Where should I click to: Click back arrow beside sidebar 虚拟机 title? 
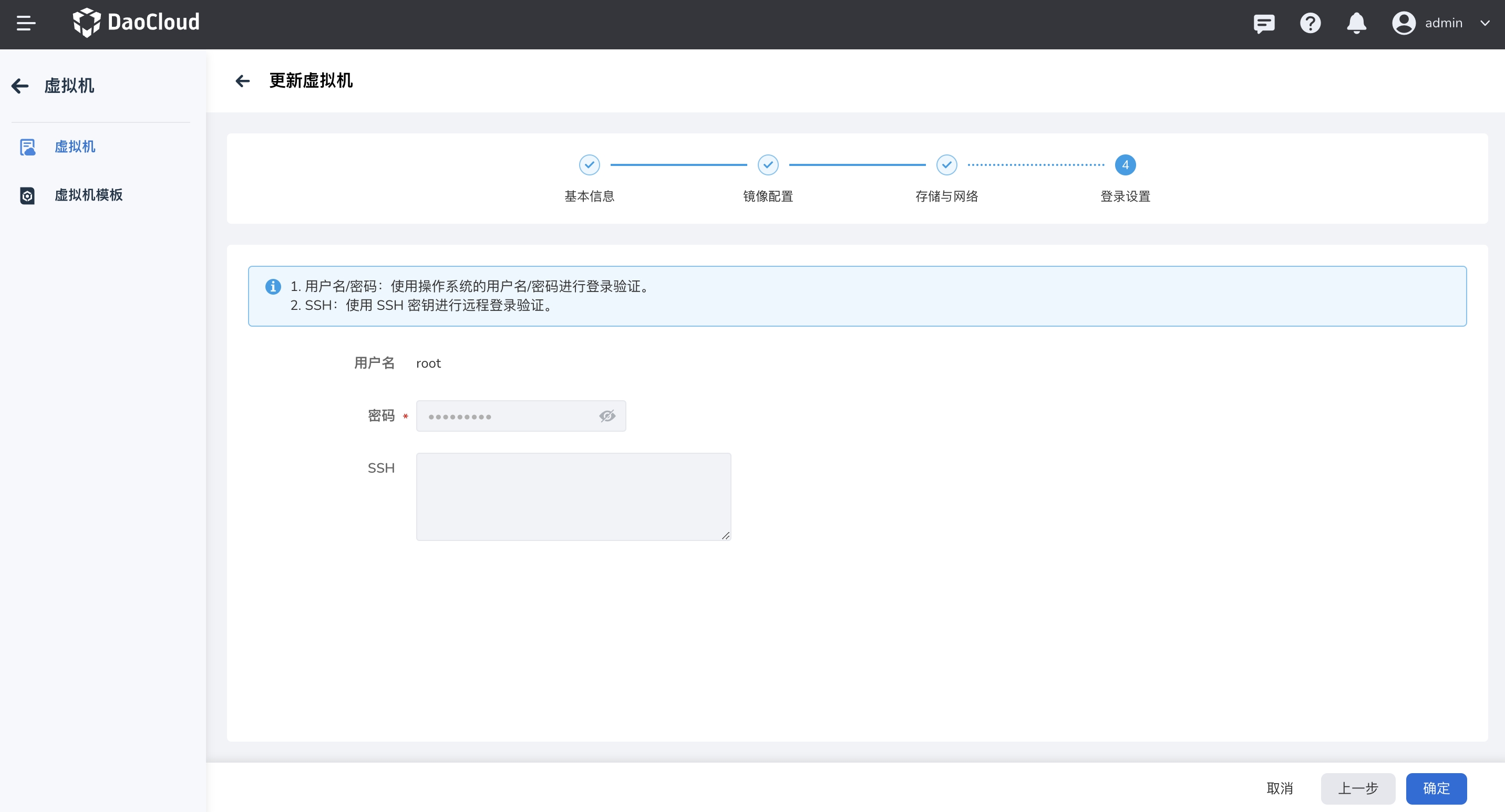coord(20,86)
